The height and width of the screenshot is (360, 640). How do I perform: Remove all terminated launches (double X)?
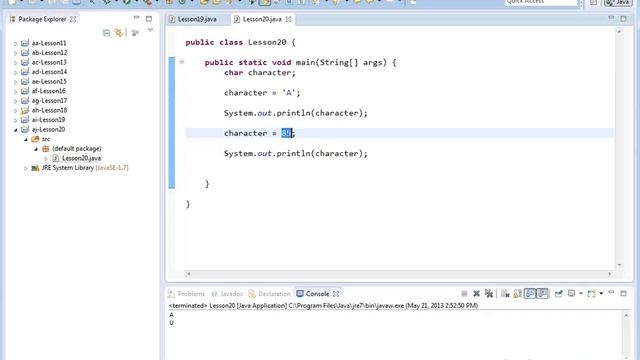click(489, 293)
